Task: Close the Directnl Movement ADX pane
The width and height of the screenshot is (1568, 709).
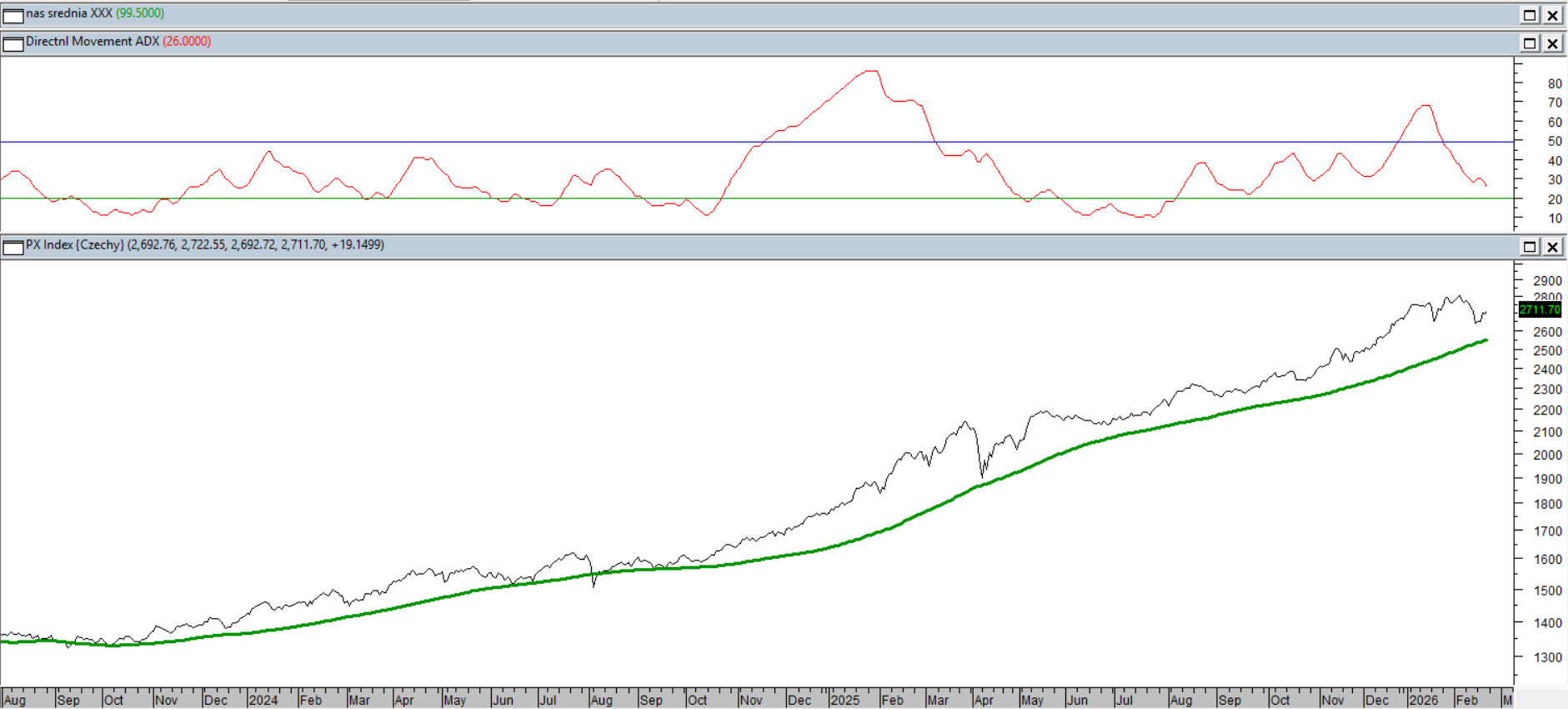Action: pyautogui.click(x=1552, y=43)
